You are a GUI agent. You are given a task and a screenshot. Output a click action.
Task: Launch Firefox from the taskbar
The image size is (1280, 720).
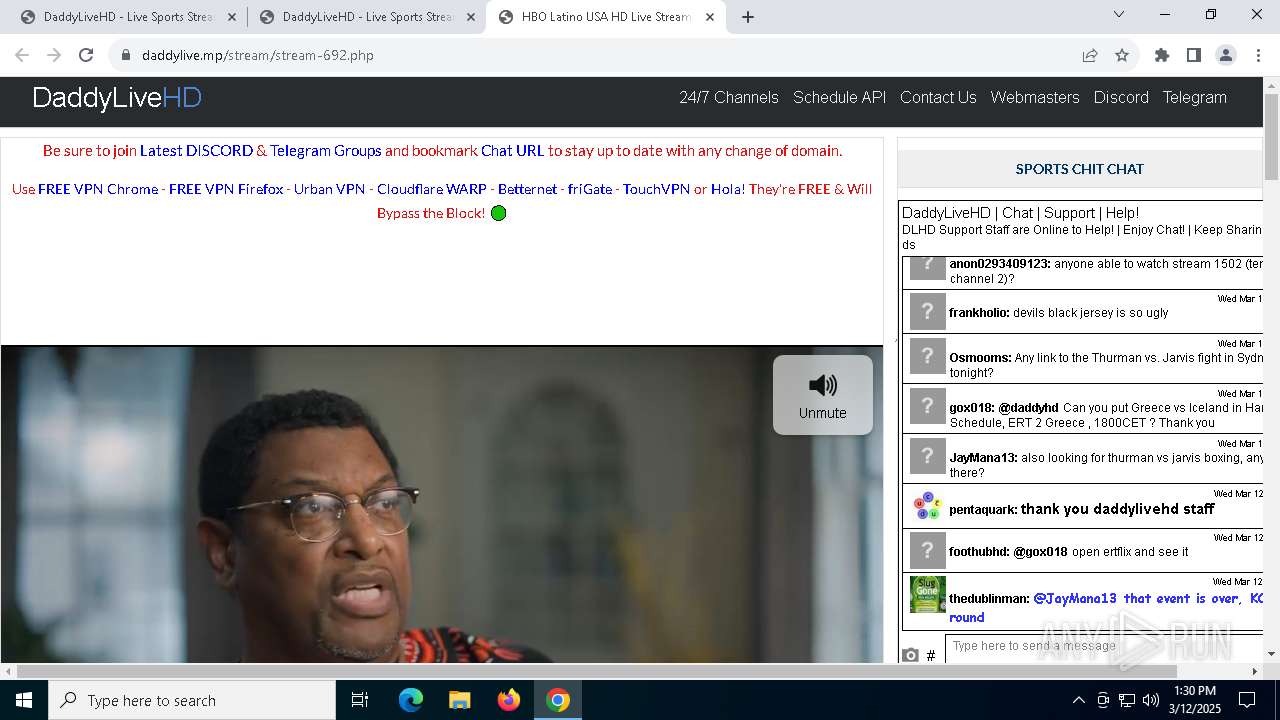pos(509,700)
